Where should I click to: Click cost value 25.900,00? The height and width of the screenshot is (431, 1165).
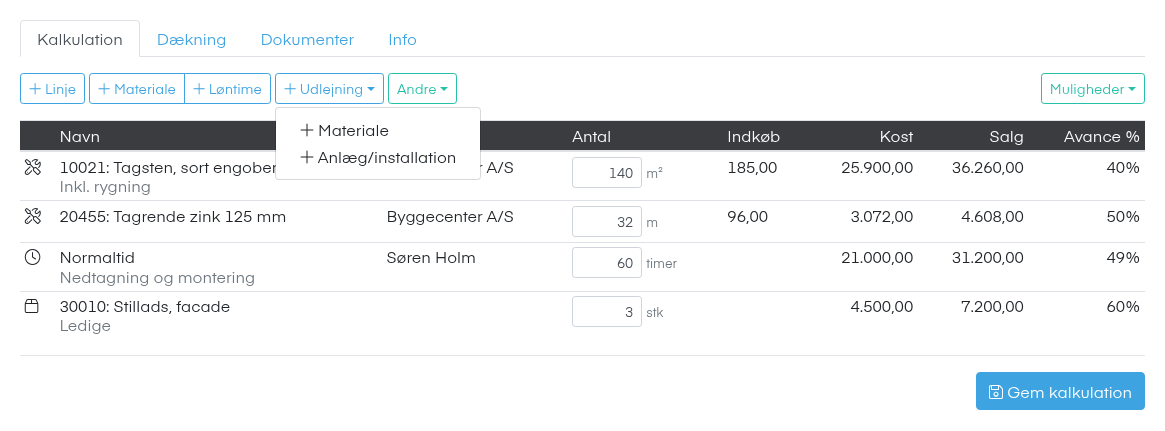click(877, 168)
